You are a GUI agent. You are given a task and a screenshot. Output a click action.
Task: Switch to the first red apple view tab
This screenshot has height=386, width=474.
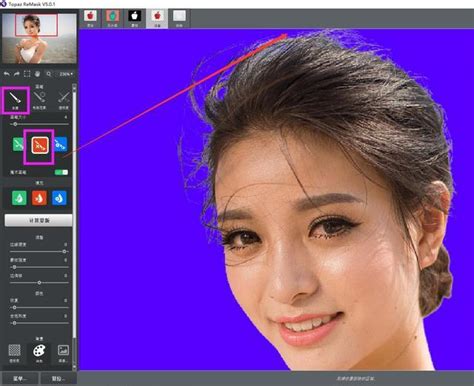(x=90, y=18)
